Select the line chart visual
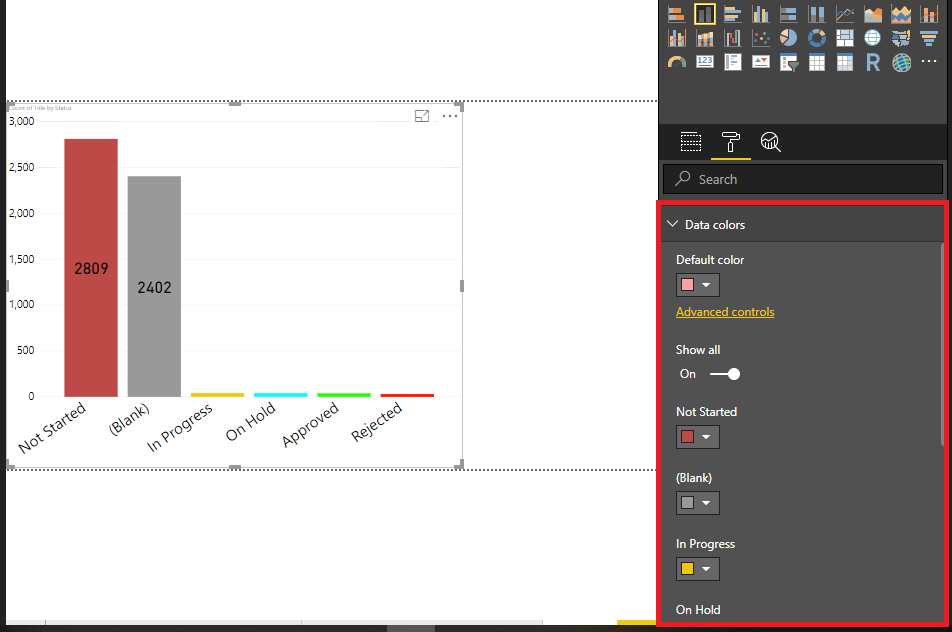Image resolution: width=952 pixels, height=632 pixels. [x=845, y=14]
